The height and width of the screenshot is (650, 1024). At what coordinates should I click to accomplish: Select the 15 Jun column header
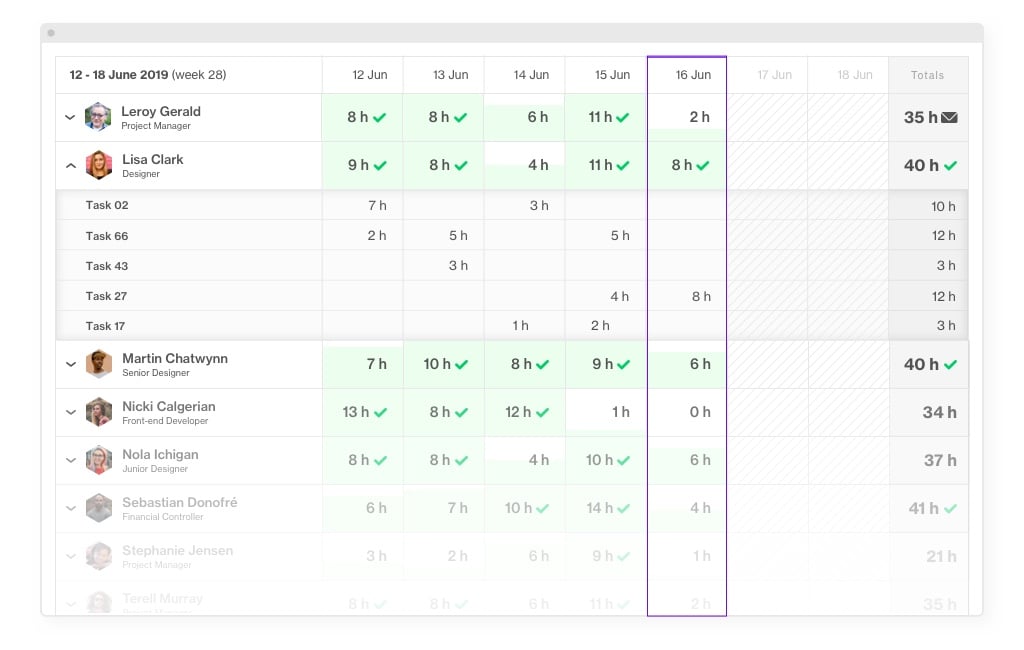pyautogui.click(x=613, y=75)
